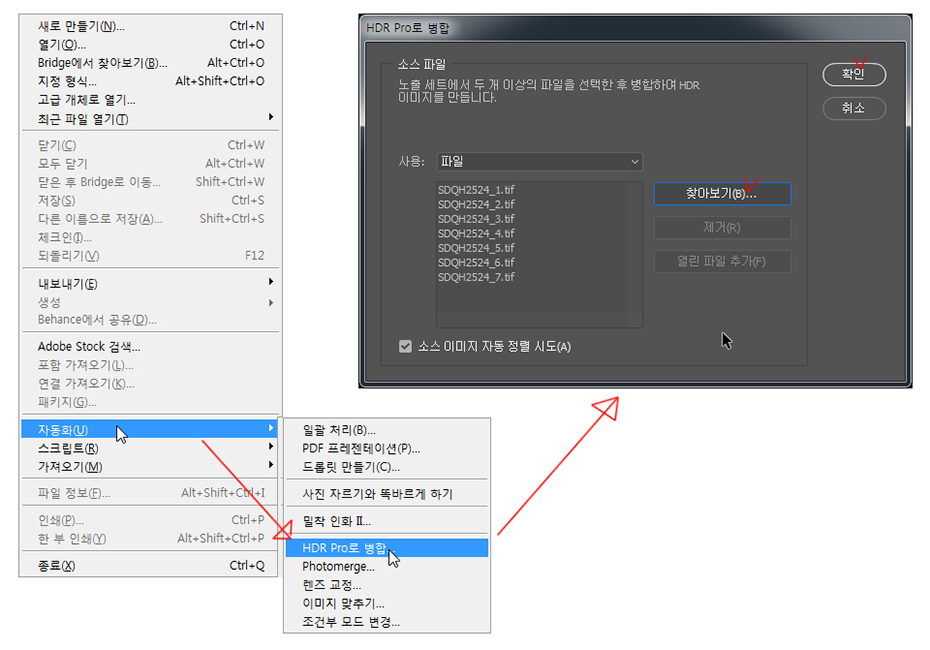Select 렌즈 교정 entry
The height and width of the screenshot is (650, 930).
tap(387, 585)
